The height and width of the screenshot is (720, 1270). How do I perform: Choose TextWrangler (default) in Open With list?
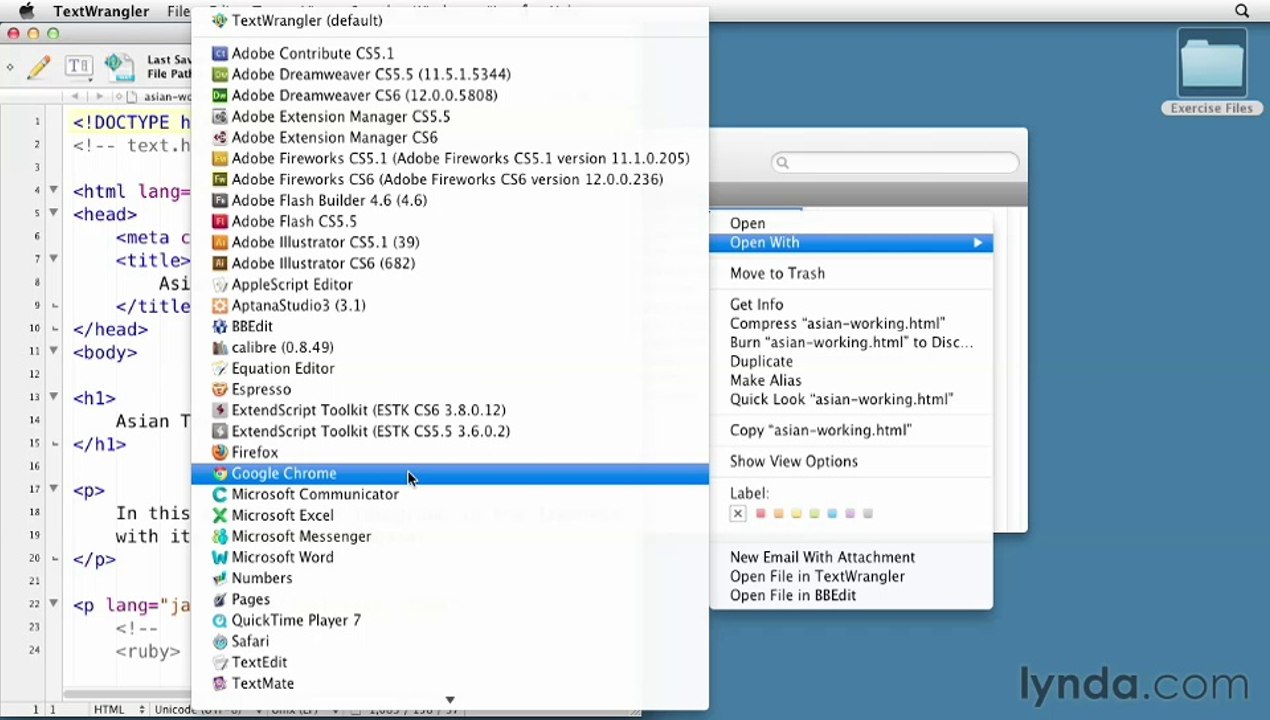coord(449,20)
